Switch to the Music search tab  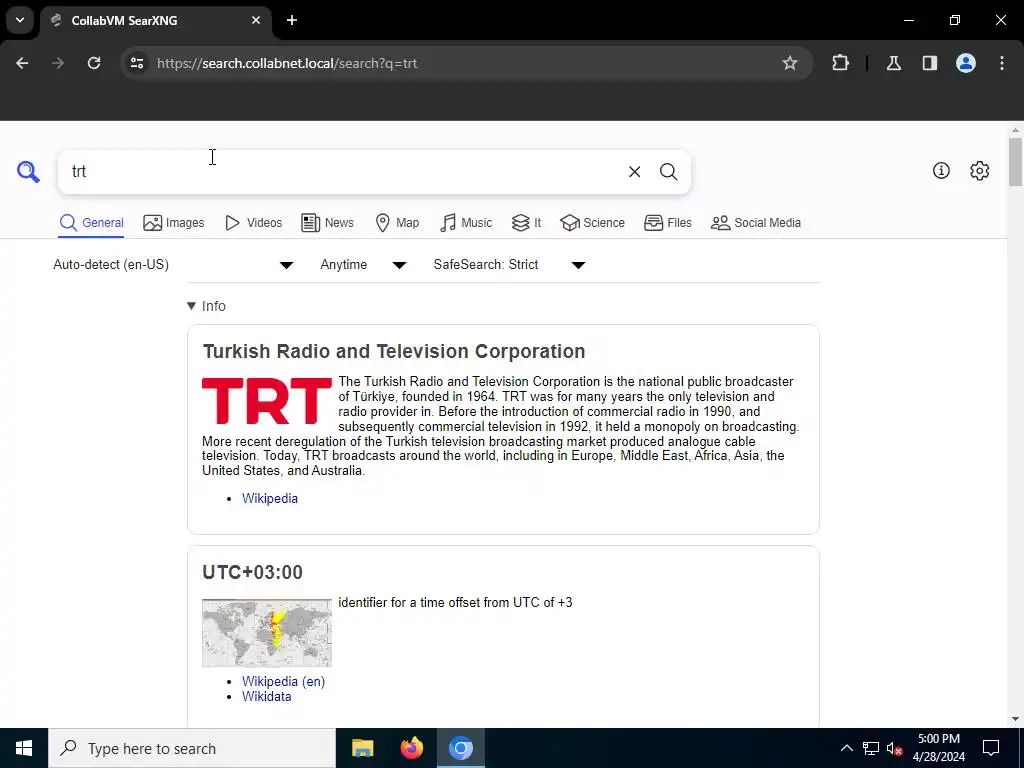click(466, 223)
